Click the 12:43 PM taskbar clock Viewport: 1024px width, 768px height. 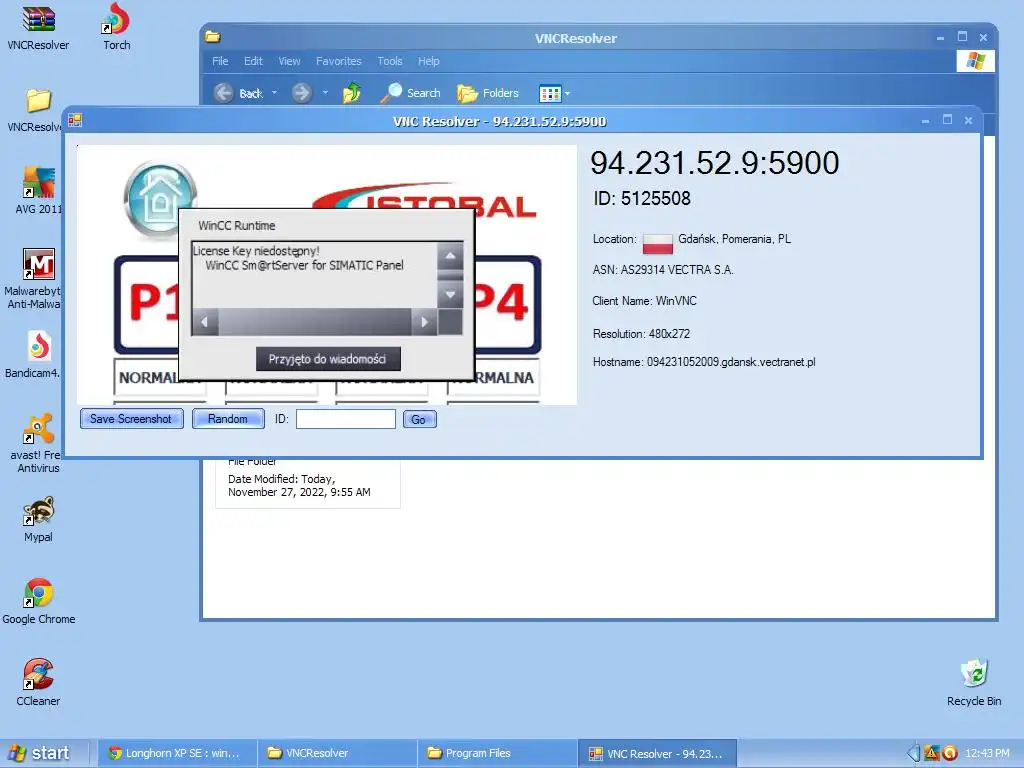pos(987,753)
